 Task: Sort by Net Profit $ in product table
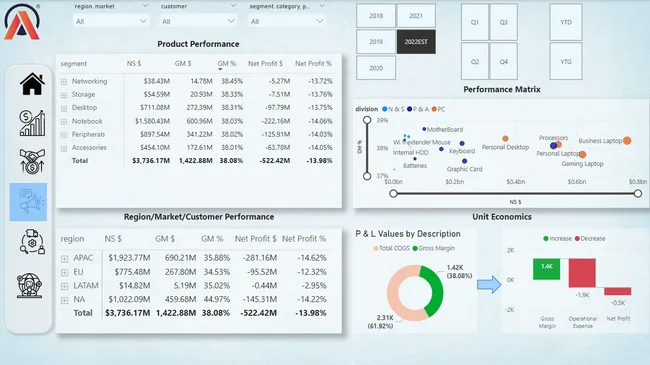tap(265, 63)
